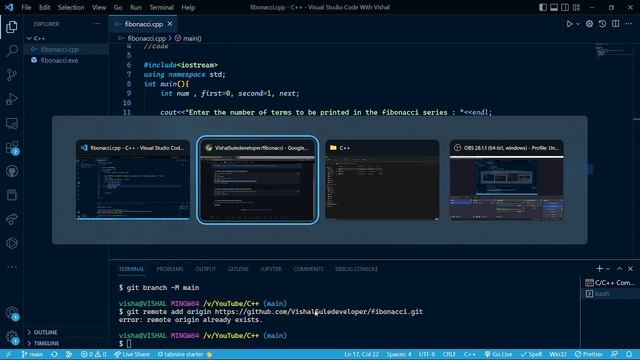Open Extensions view

tap(12, 147)
